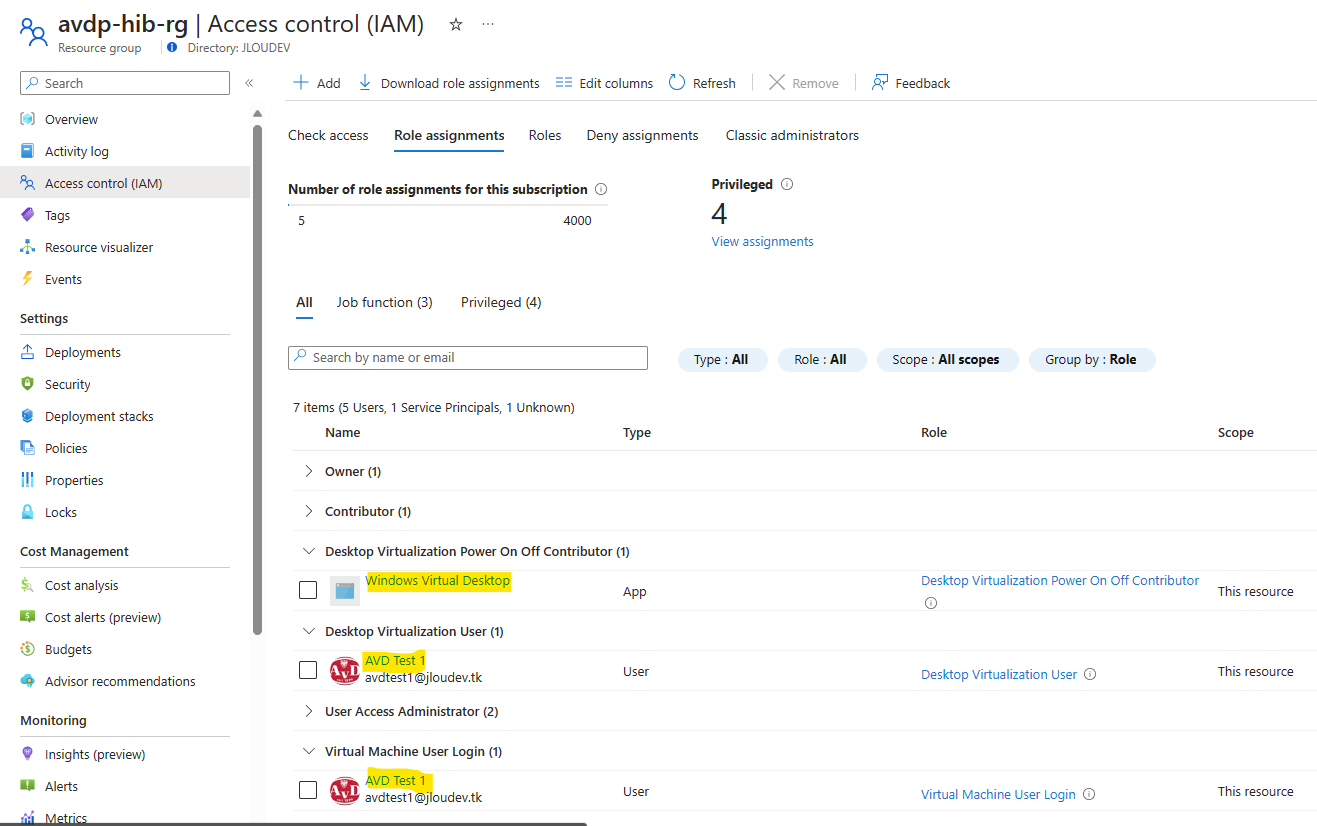Open the Feedback option
Viewport: 1317px width, 826px height.
pyautogui.click(x=911, y=83)
